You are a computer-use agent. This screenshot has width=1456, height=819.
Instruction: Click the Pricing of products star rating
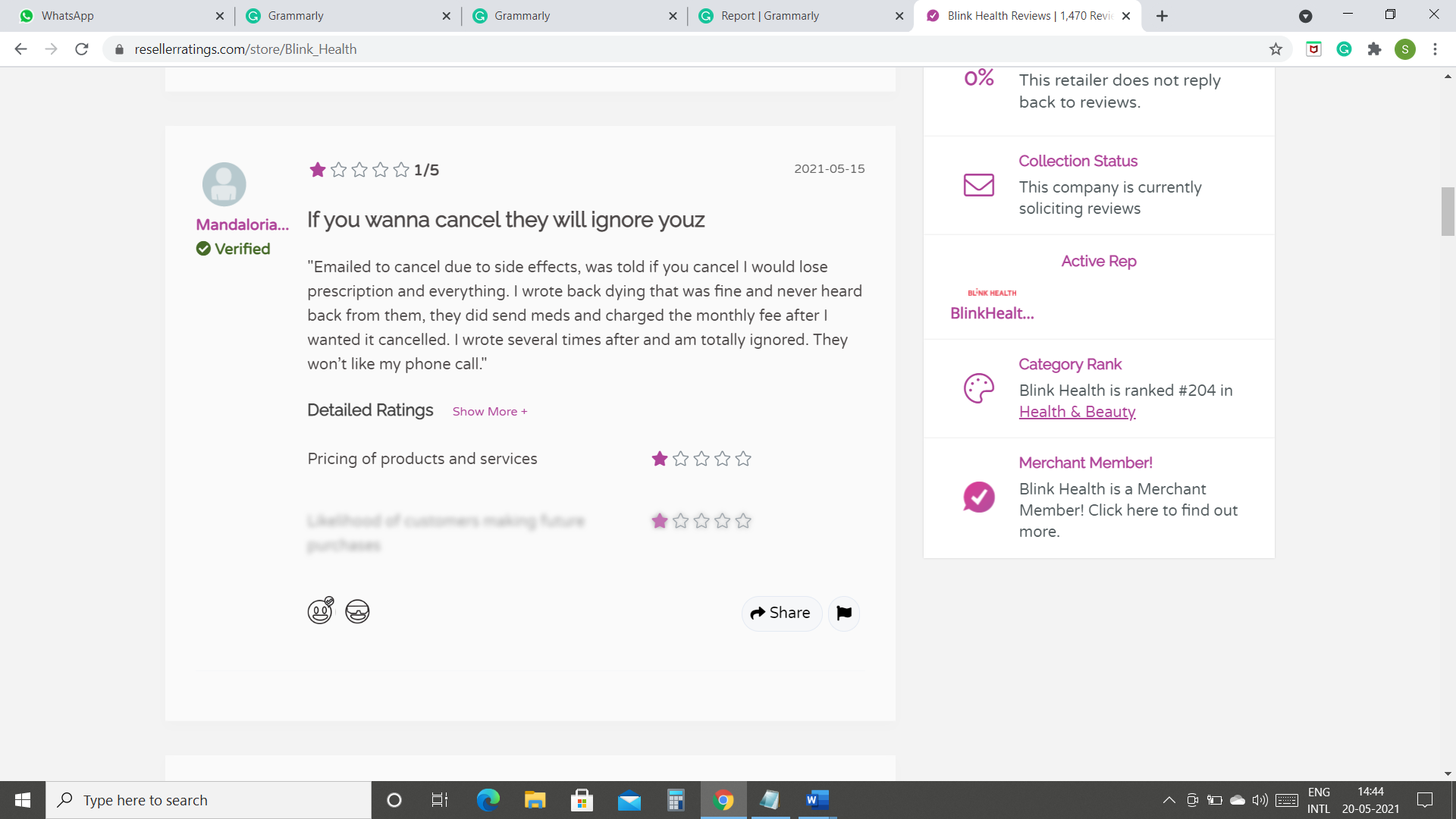pyautogui.click(x=701, y=459)
